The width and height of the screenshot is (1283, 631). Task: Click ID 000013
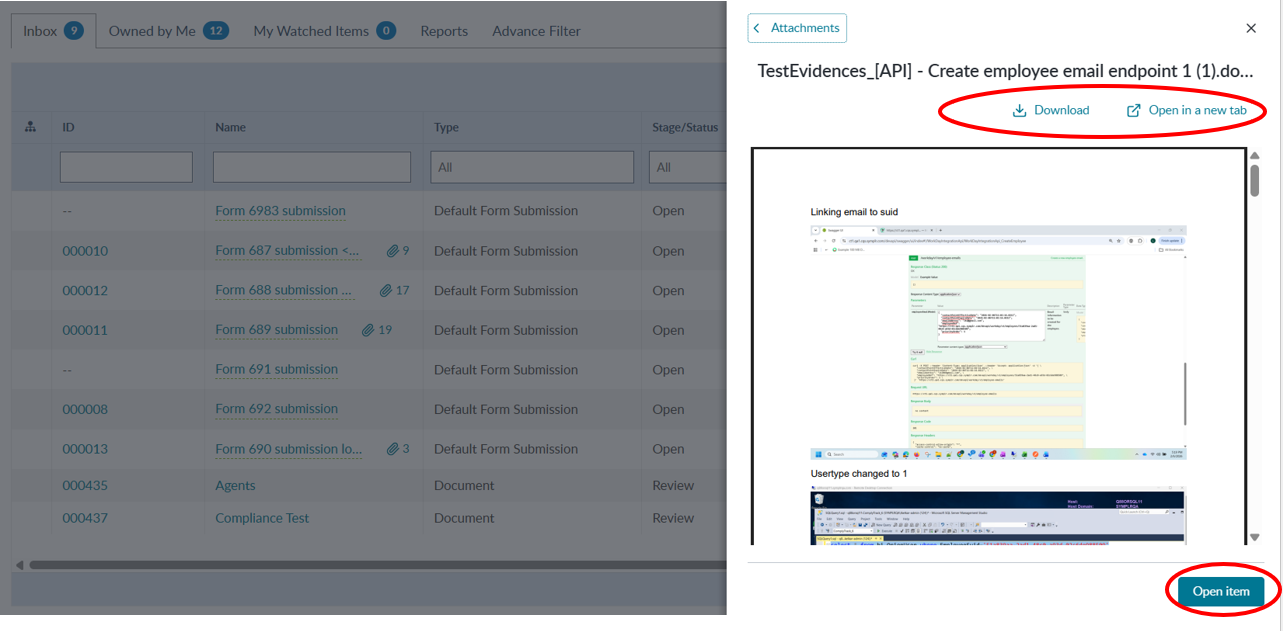click(x=85, y=449)
